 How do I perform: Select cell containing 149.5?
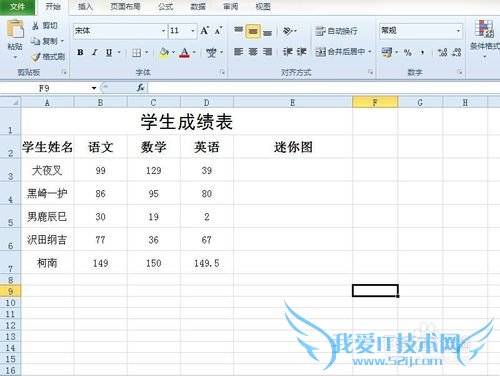point(207,263)
